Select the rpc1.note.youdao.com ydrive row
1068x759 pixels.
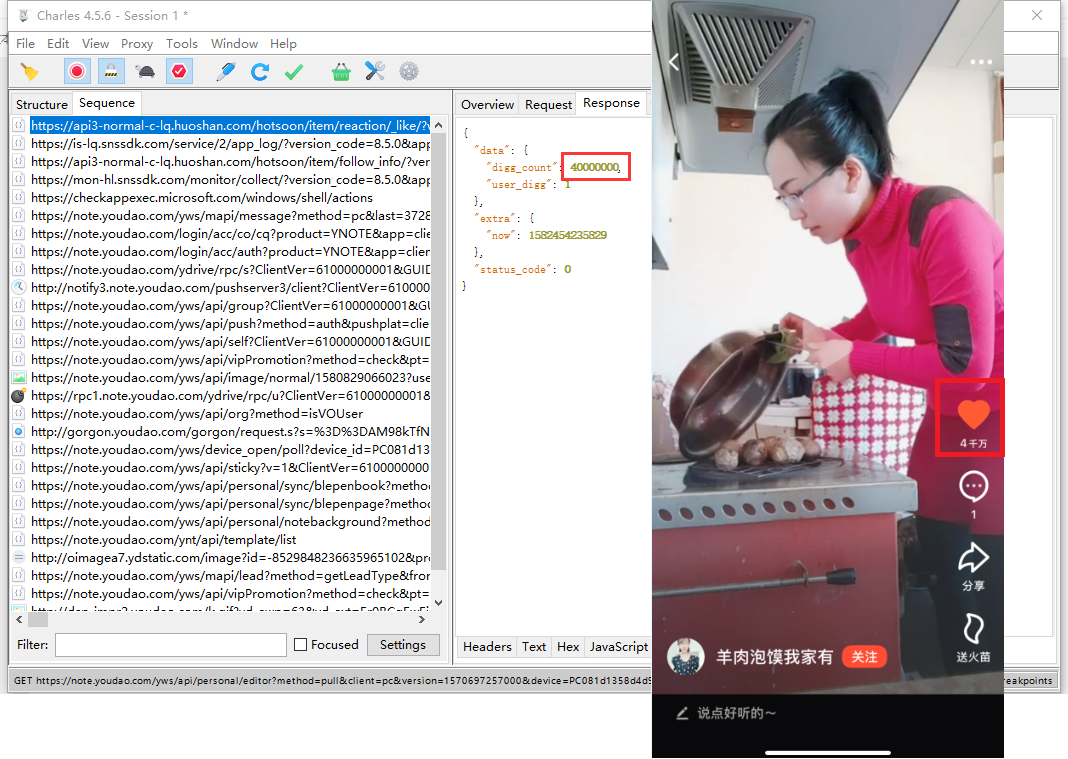(230, 396)
